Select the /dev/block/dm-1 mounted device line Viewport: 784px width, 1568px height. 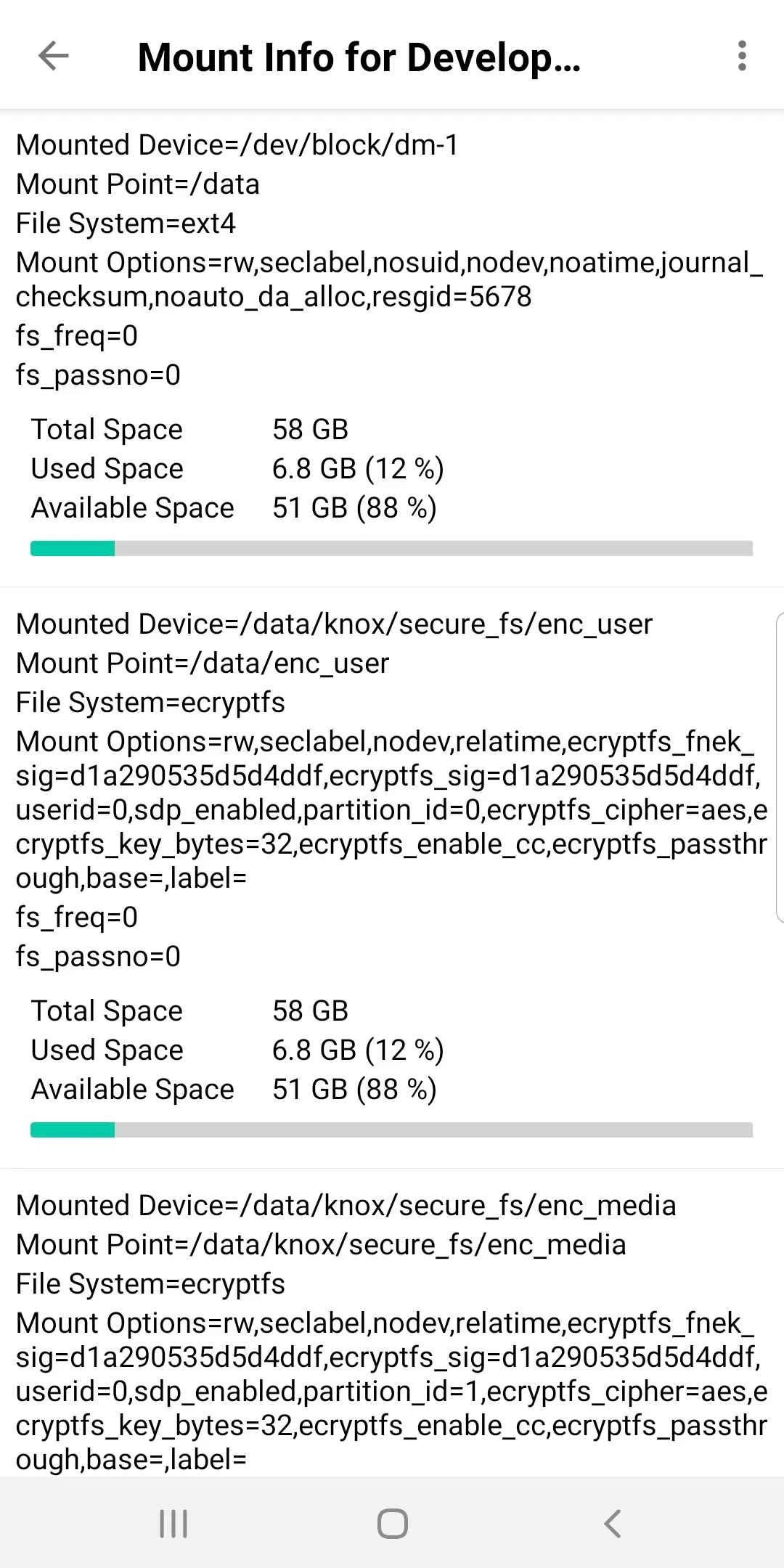point(237,145)
